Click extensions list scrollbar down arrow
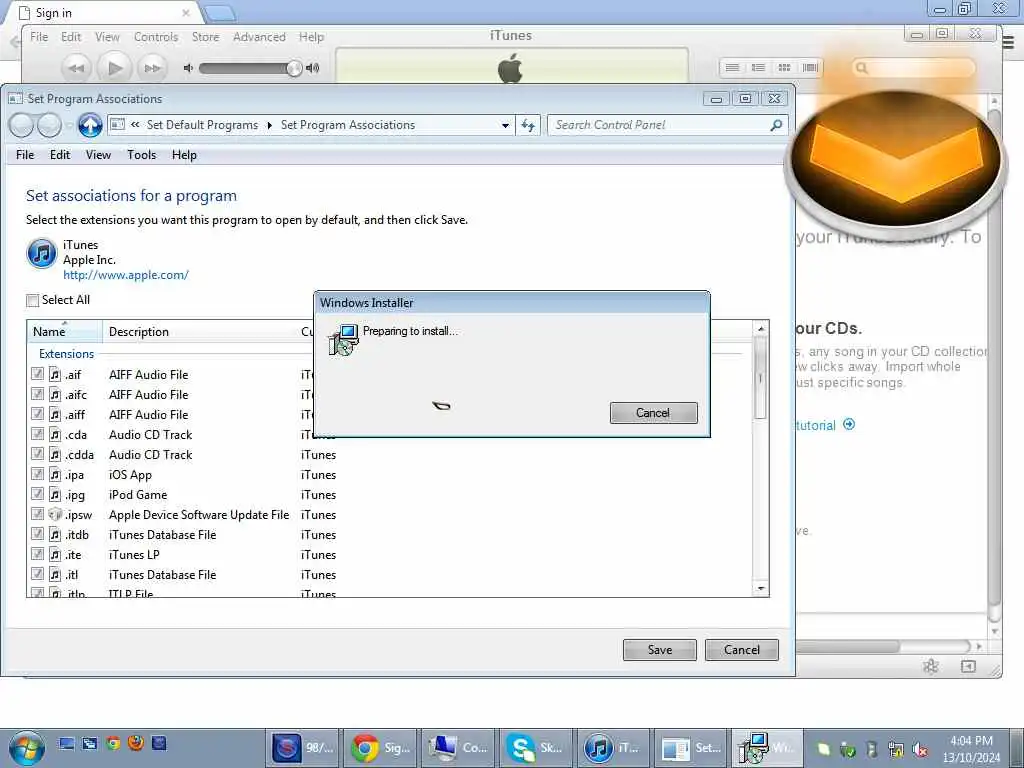Viewport: 1024px width, 768px height. pos(761,588)
